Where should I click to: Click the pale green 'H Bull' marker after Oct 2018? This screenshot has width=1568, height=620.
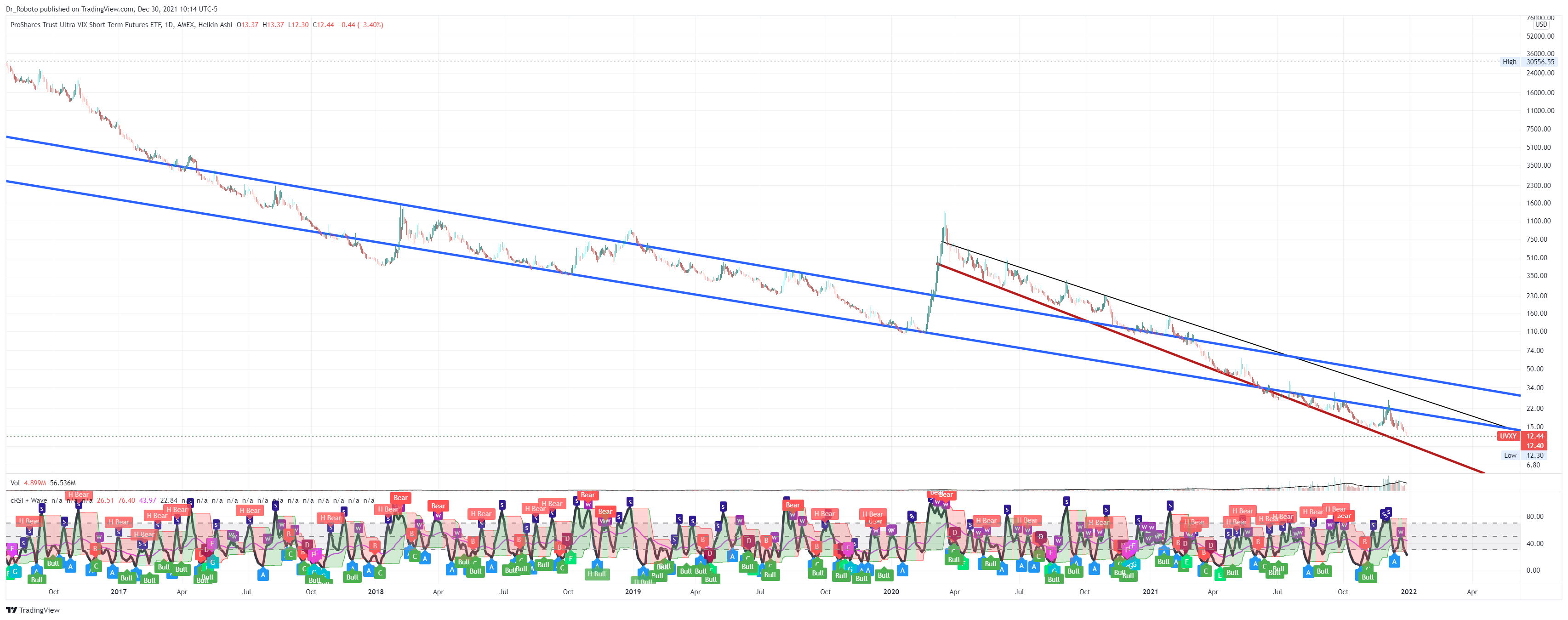point(597,574)
